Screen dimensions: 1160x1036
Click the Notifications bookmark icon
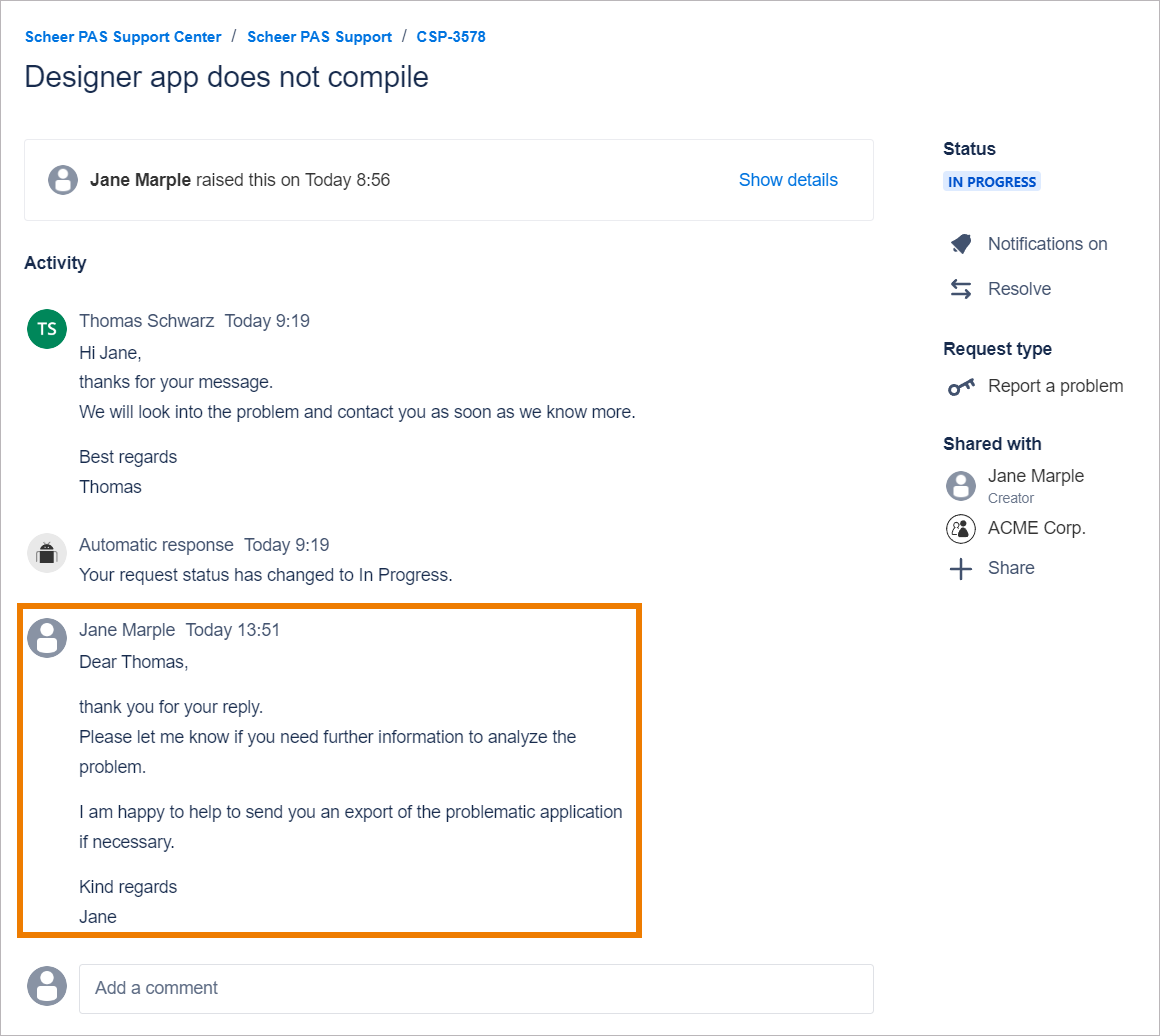click(x=960, y=243)
